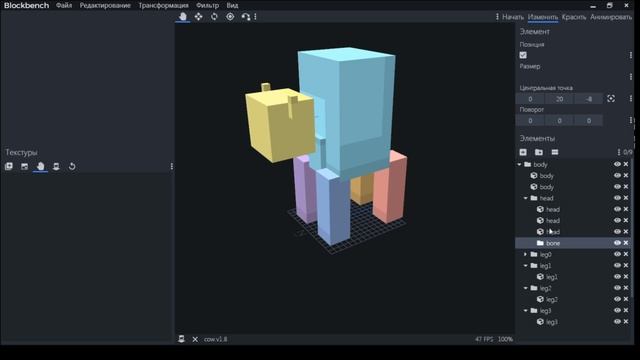
Task: Open three-dot options for Центральная точка row
Action: point(631,98)
